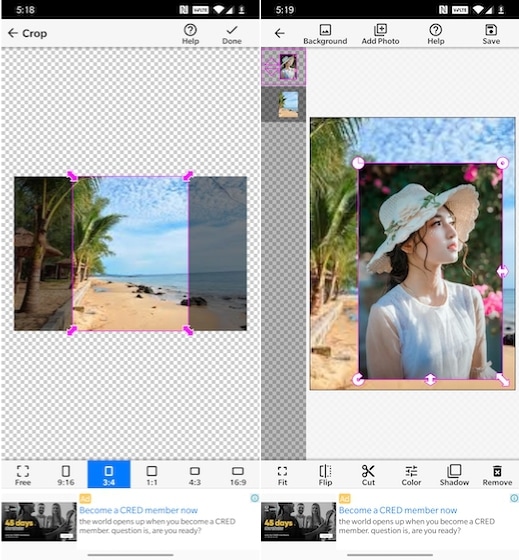Select the 16:9 crop ratio

click(x=238, y=475)
